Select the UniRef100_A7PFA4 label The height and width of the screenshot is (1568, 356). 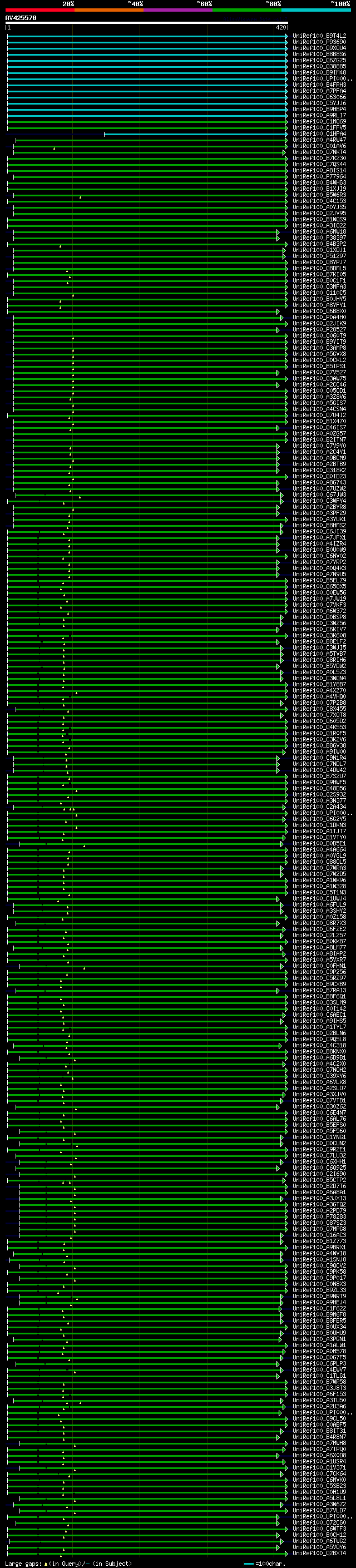point(319,91)
